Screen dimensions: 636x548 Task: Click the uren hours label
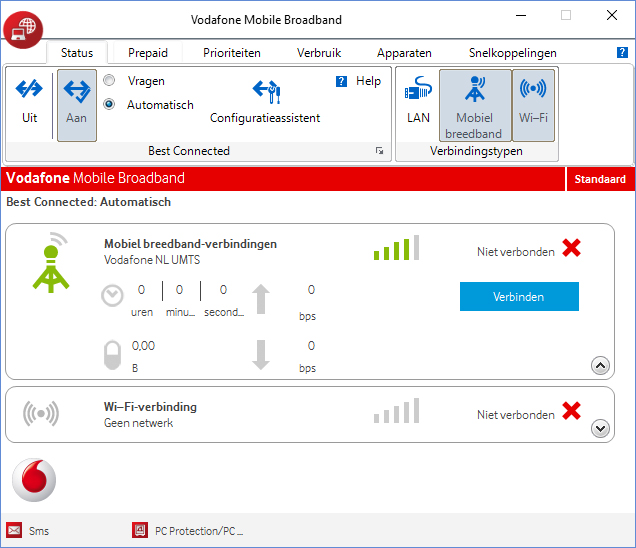[x=142, y=312]
